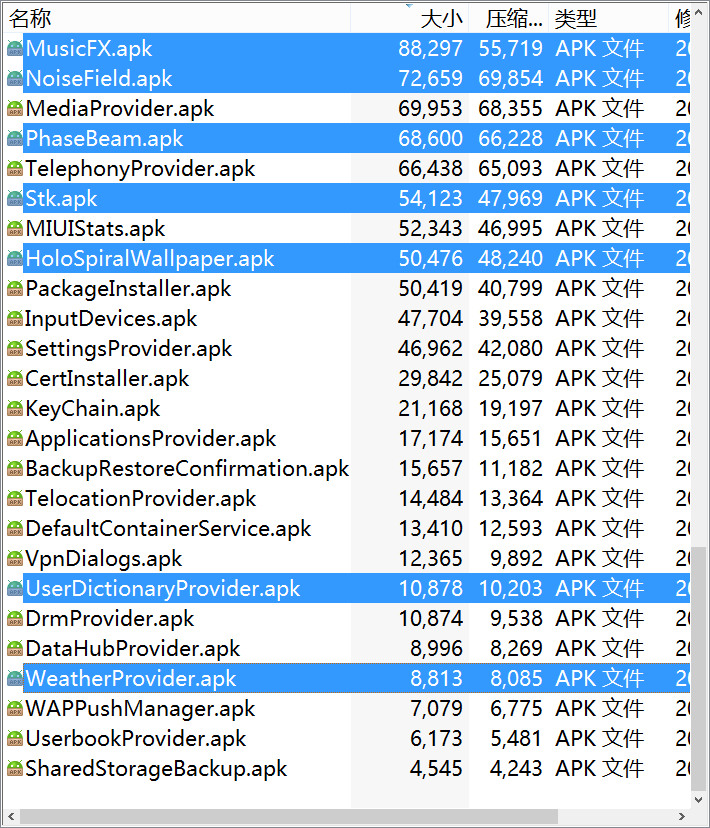
Task: Click the size value 88,297
Action: pos(430,49)
